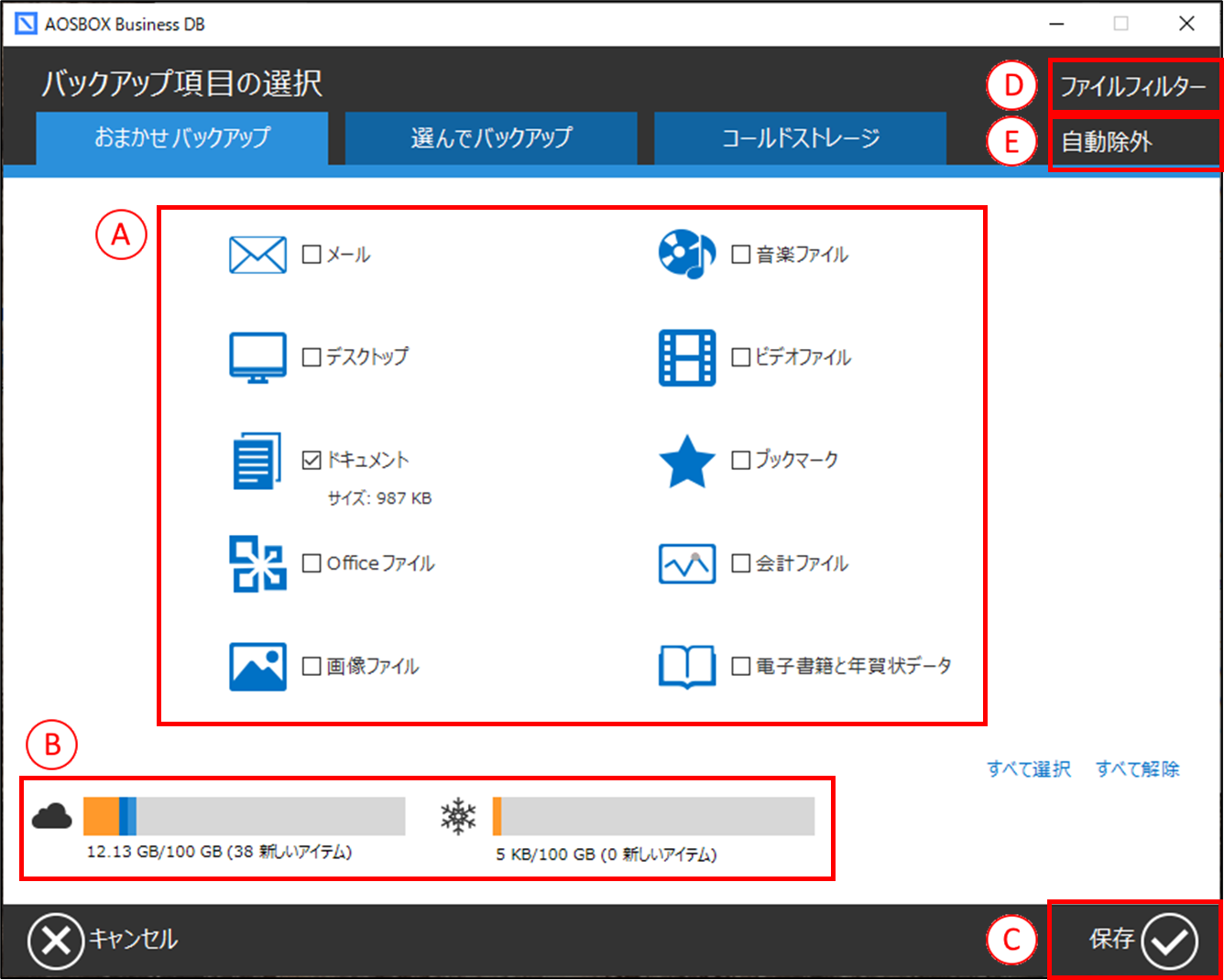This screenshot has width=1224, height=980.
Task: Click the 12.13 GB/100 GB usage text
Action: [x=219, y=853]
